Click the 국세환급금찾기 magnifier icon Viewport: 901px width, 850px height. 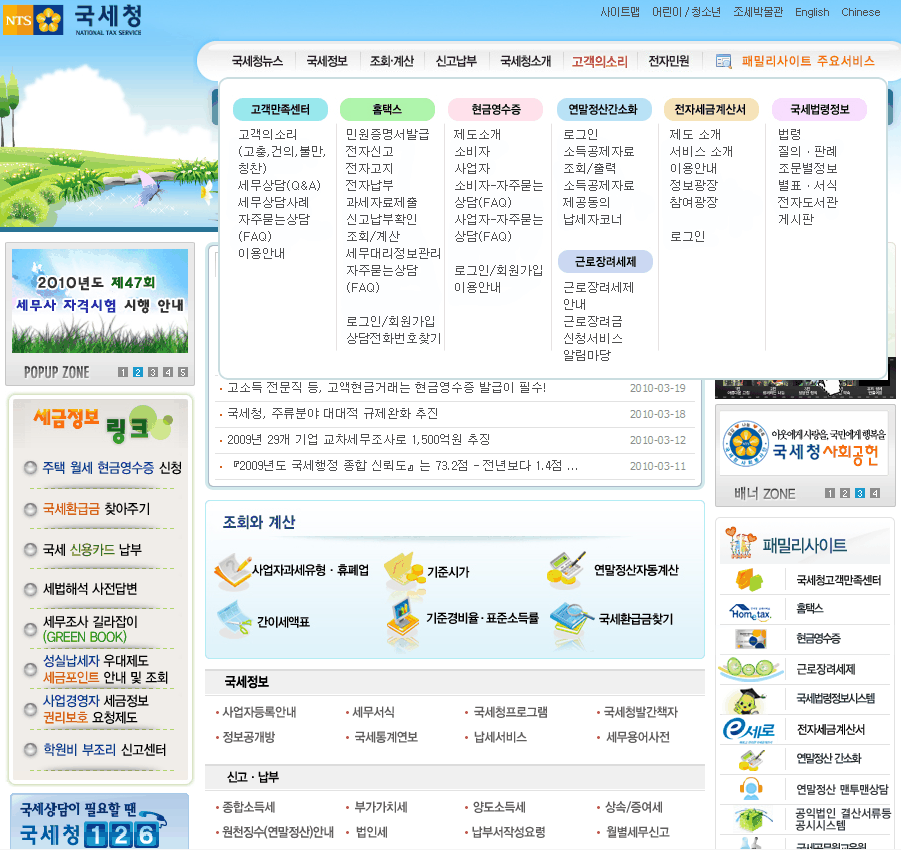pyautogui.click(x=572, y=618)
